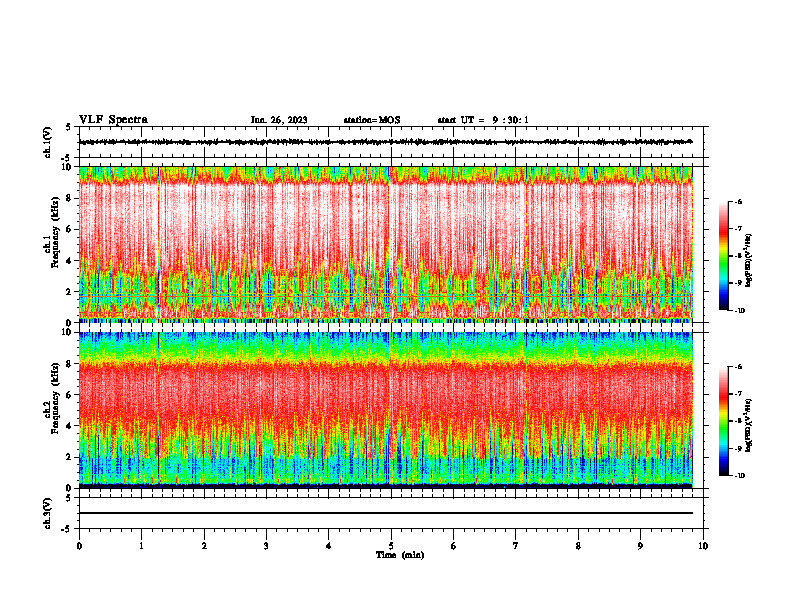Viewport: 792px width, 612px height.
Task: Click time axis tick label "5"
Action: click(x=391, y=546)
